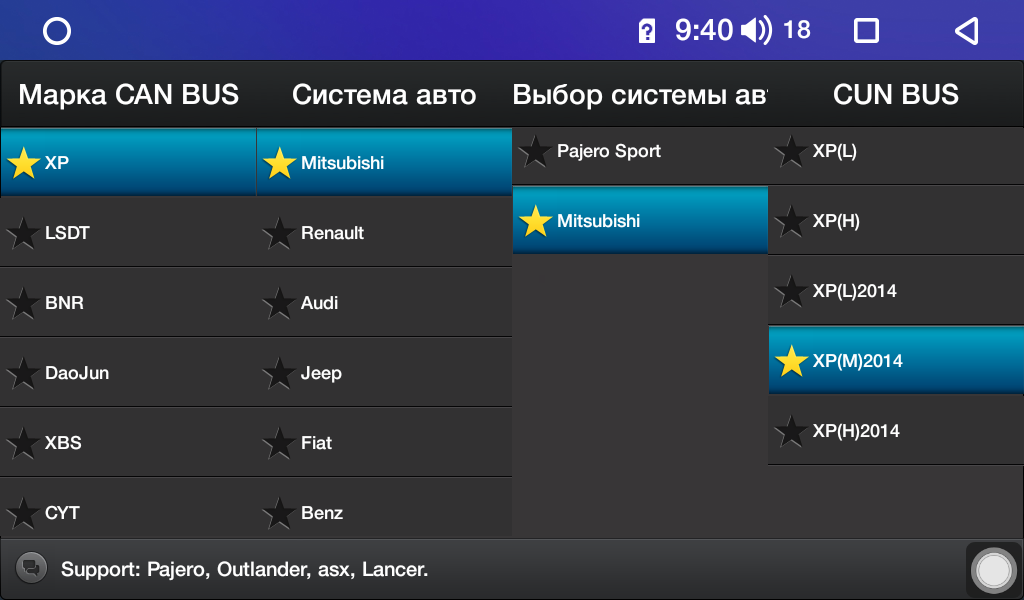Open recent apps square icon
1024x600 pixels.
tap(866, 31)
